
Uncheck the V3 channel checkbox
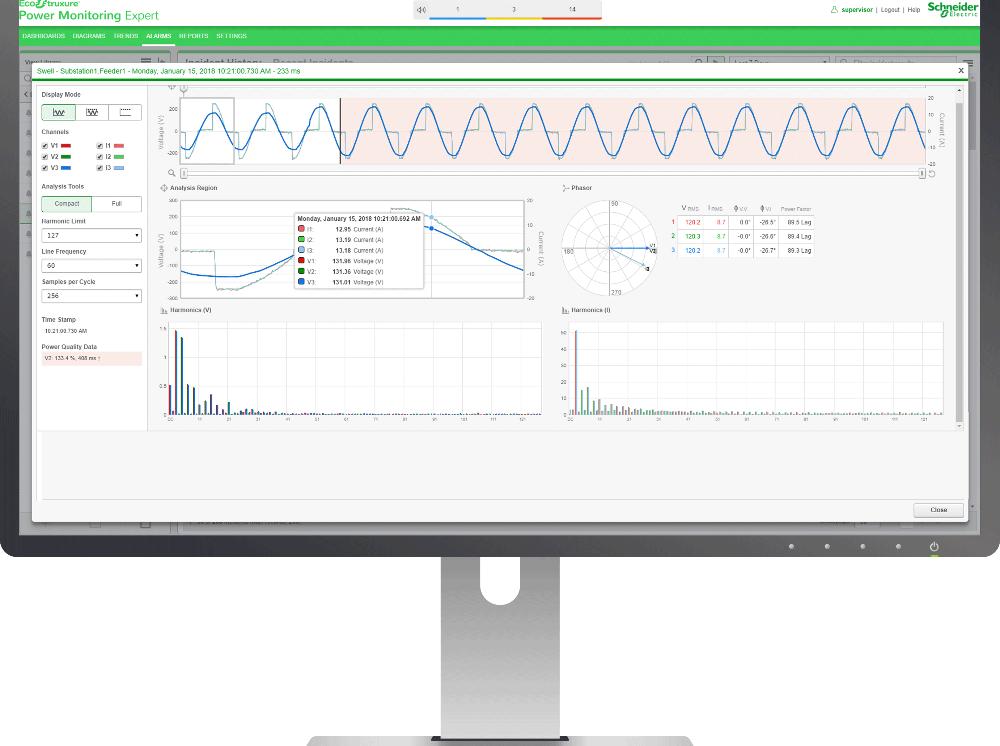45,168
